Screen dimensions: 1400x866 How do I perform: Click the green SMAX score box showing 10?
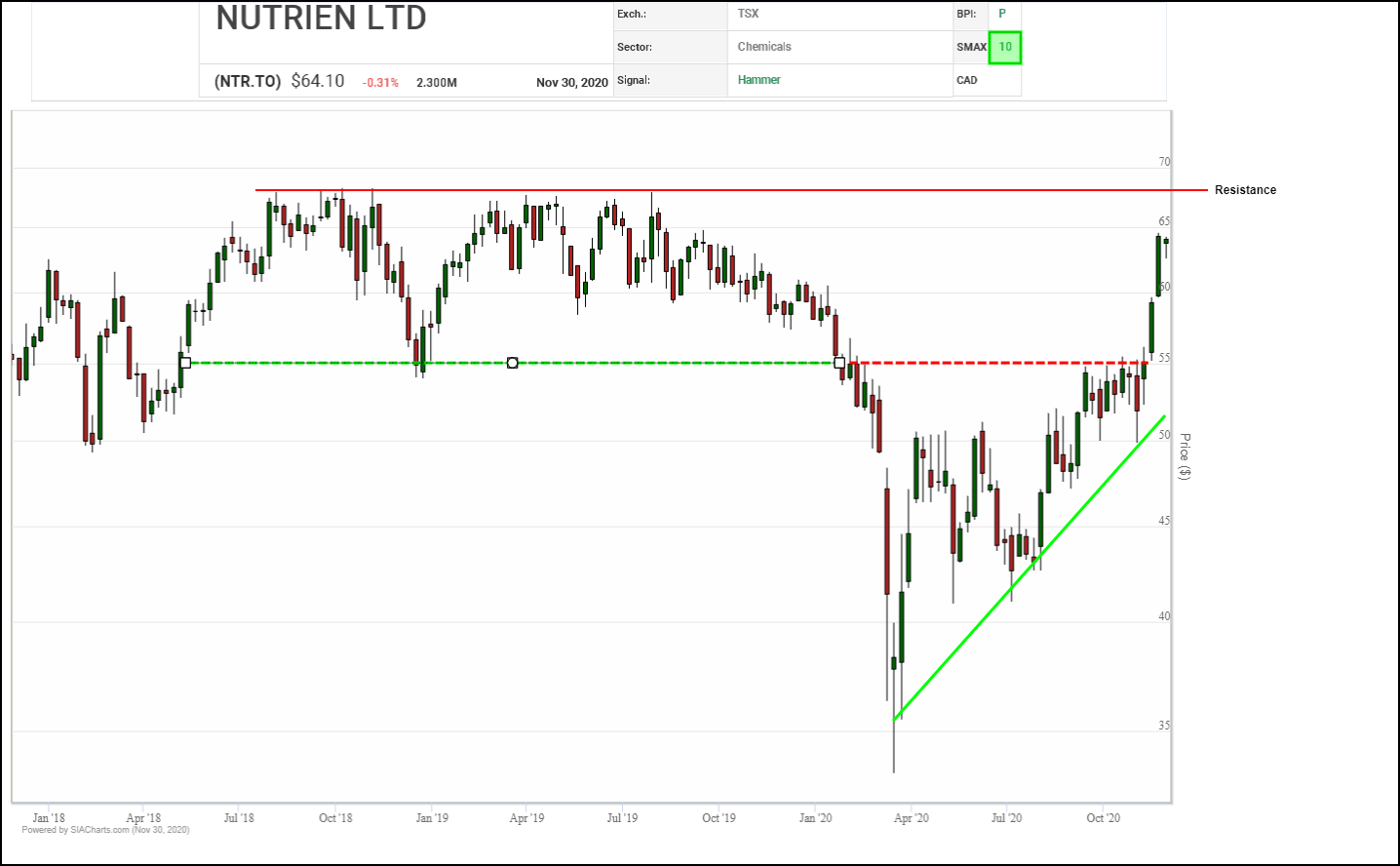pyautogui.click(x=1004, y=47)
